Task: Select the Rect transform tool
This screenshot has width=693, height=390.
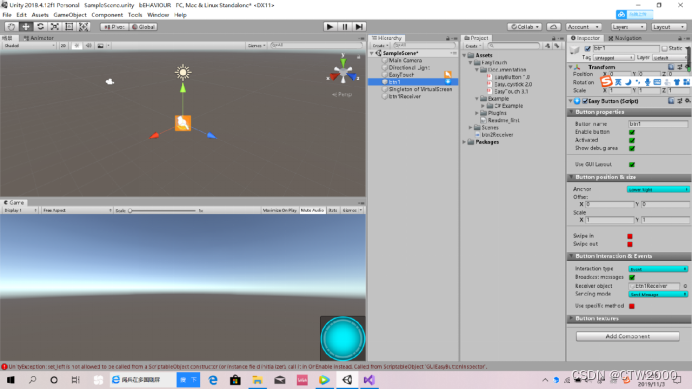Action: click(x=69, y=27)
